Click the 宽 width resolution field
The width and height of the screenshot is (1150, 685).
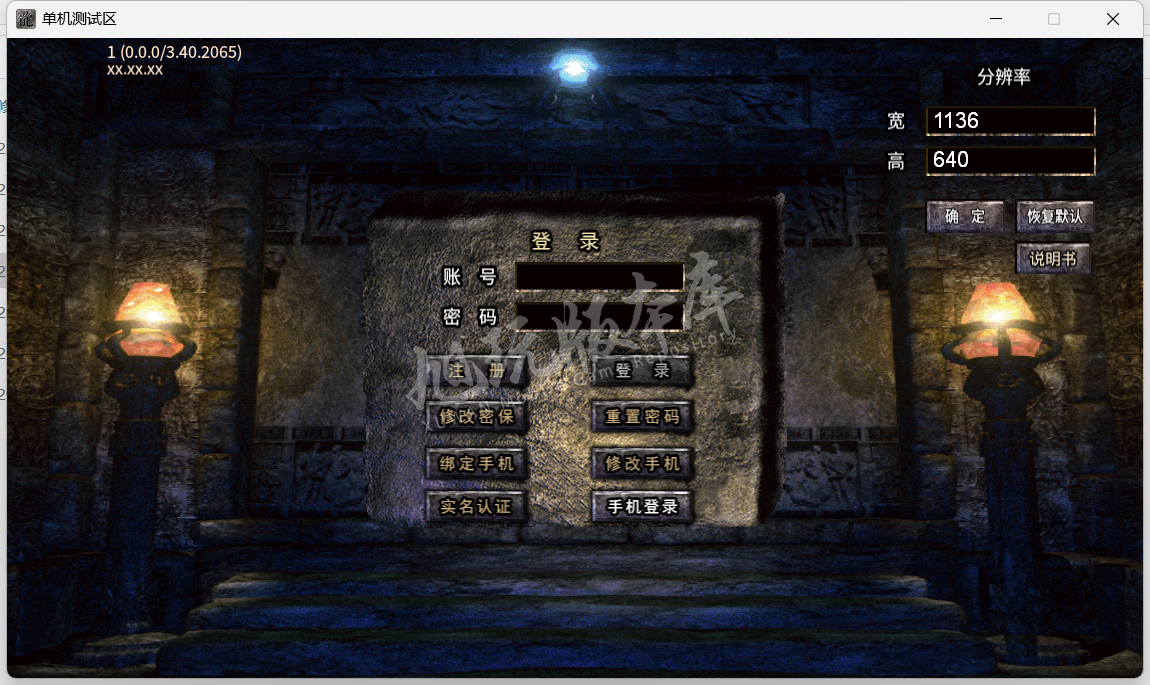click(1011, 121)
